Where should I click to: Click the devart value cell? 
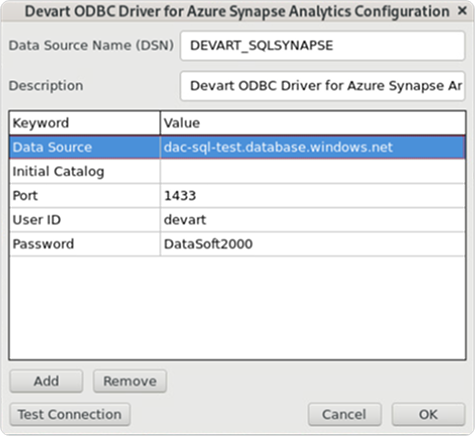[313, 220]
